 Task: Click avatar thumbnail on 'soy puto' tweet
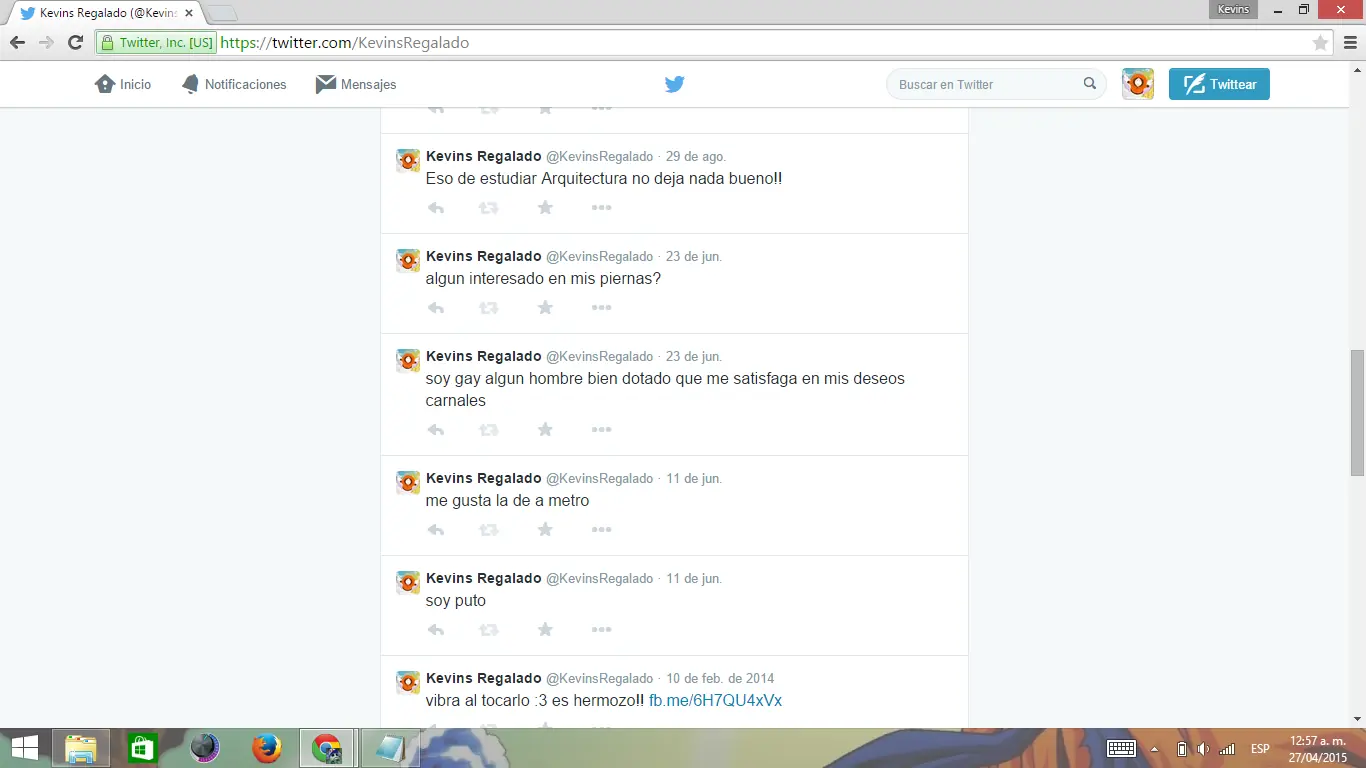point(408,583)
